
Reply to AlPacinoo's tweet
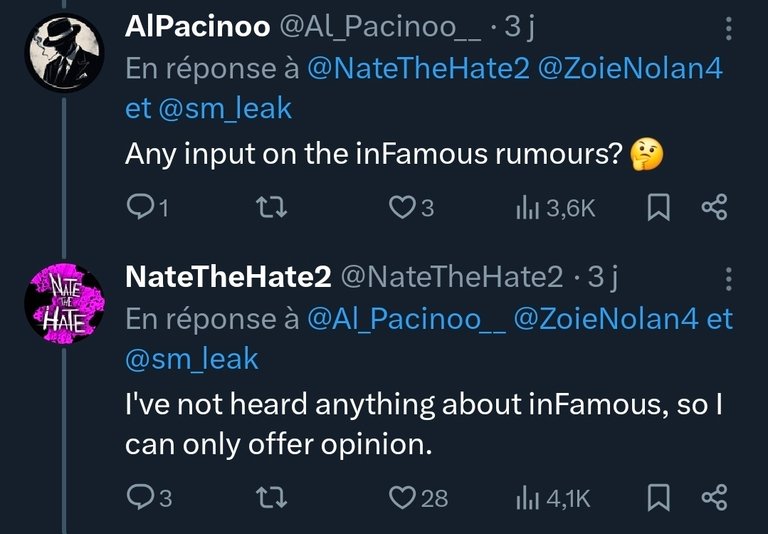(x=147, y=208)
